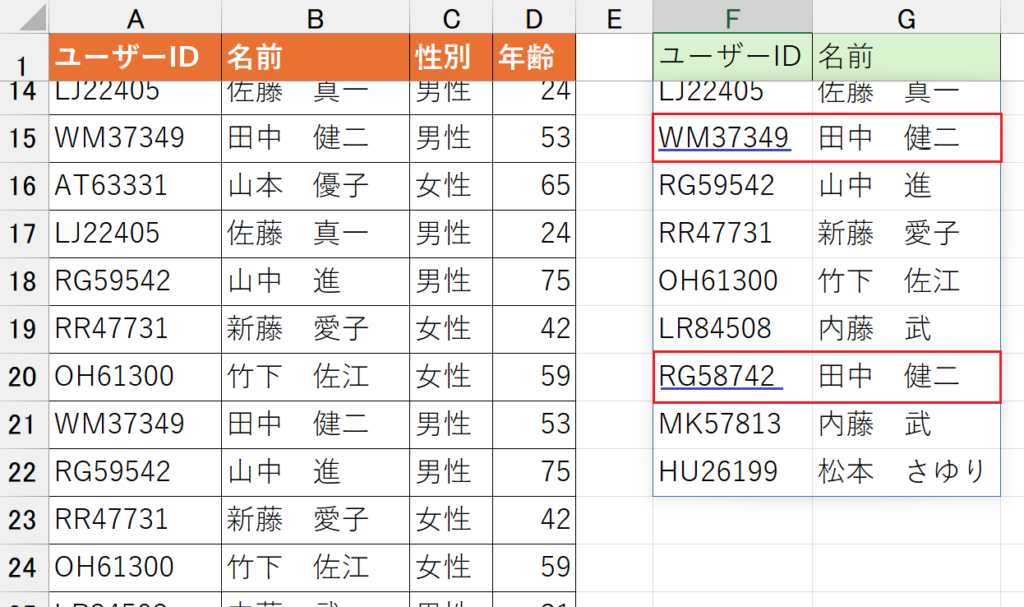Select column D header
Image resolution: width=1024 pixels, height=607 pixels.
point(533,15)
